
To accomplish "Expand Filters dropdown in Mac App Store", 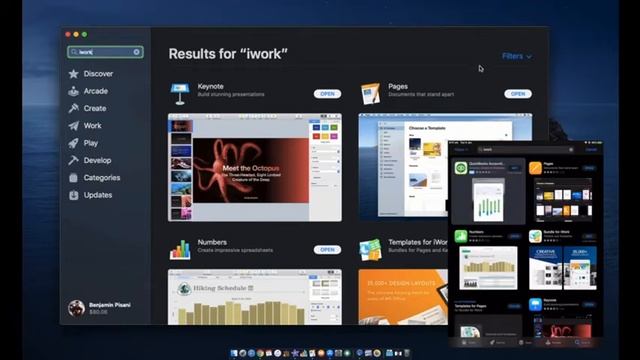I will click(x=517, y=56).
